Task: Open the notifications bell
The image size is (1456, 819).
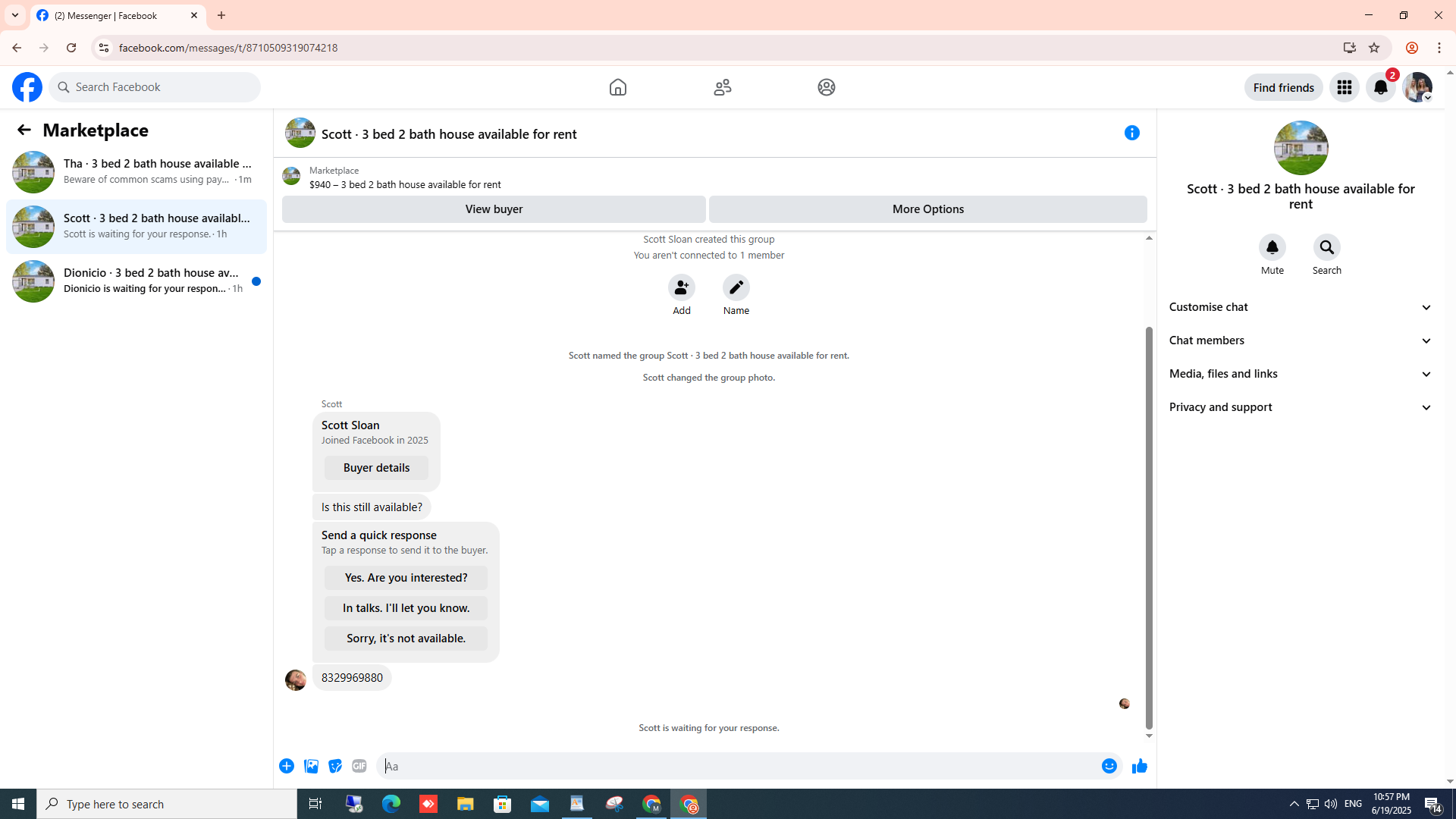Action: click(1380, 87)
